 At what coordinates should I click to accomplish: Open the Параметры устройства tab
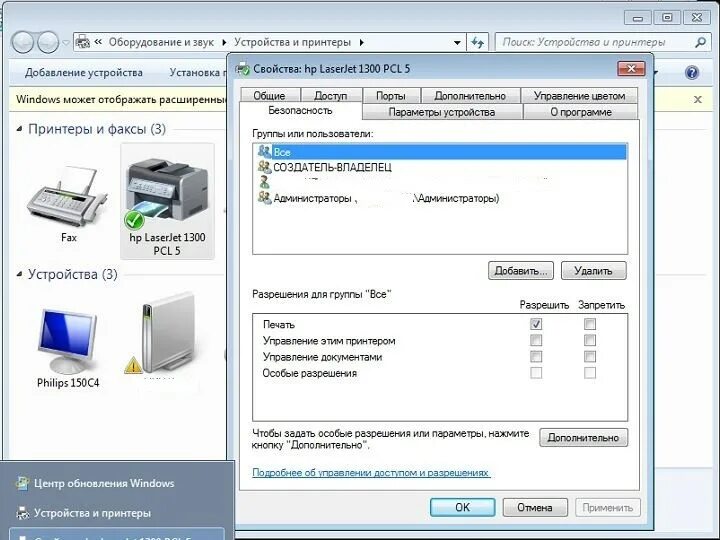[x=442, y=112]
